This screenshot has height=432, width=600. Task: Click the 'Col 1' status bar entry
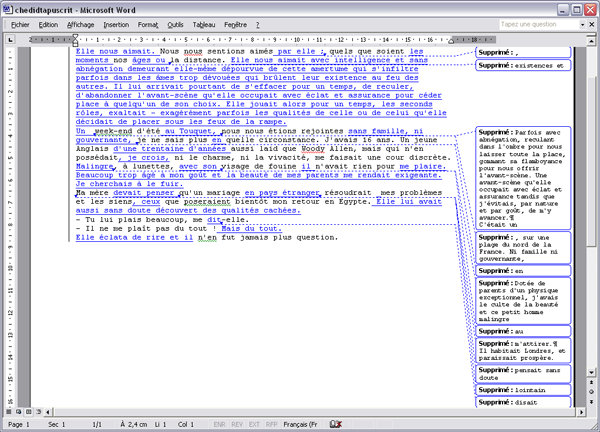click(186, 424)
